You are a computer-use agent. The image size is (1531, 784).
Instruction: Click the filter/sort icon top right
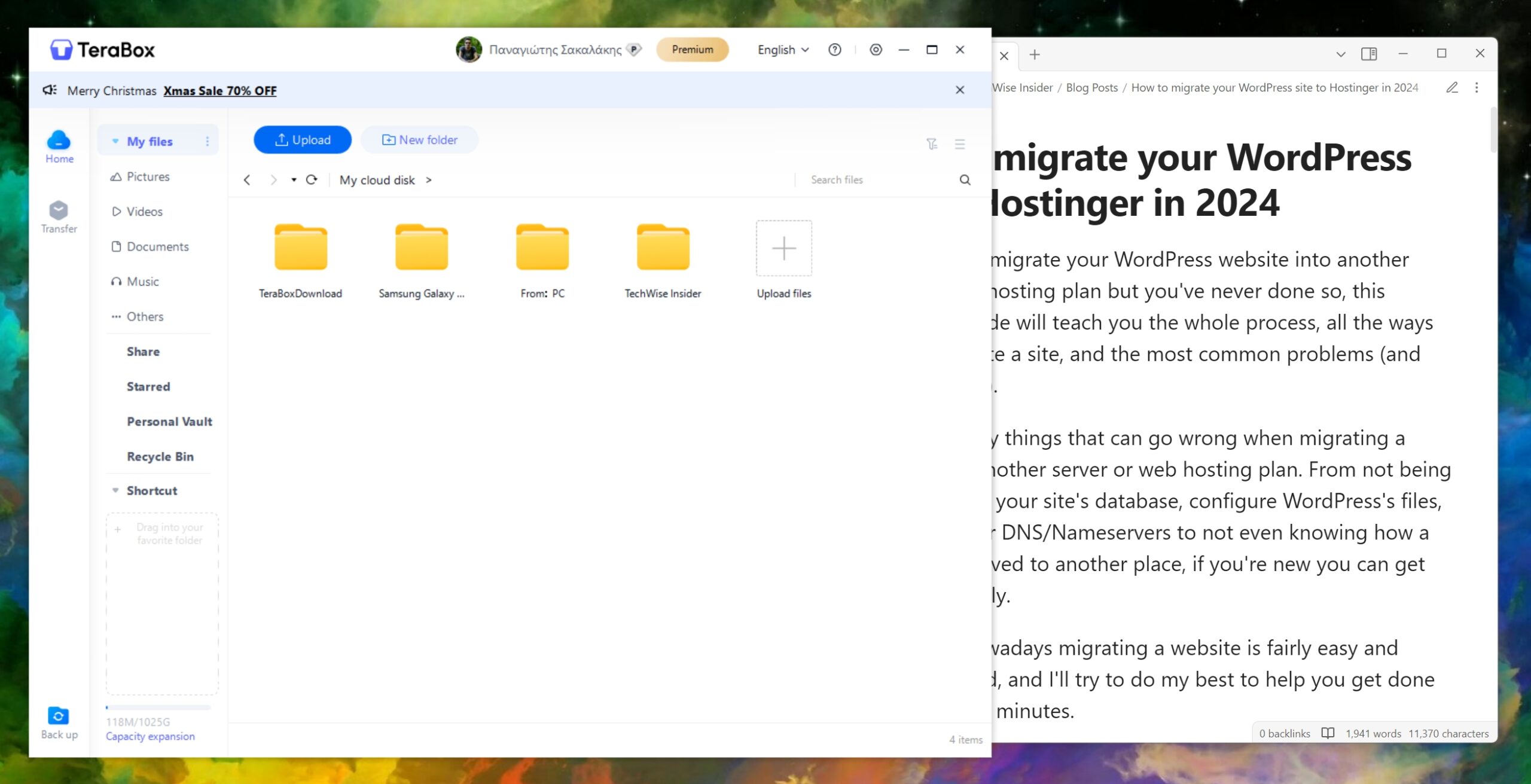[x=931, y=143]
